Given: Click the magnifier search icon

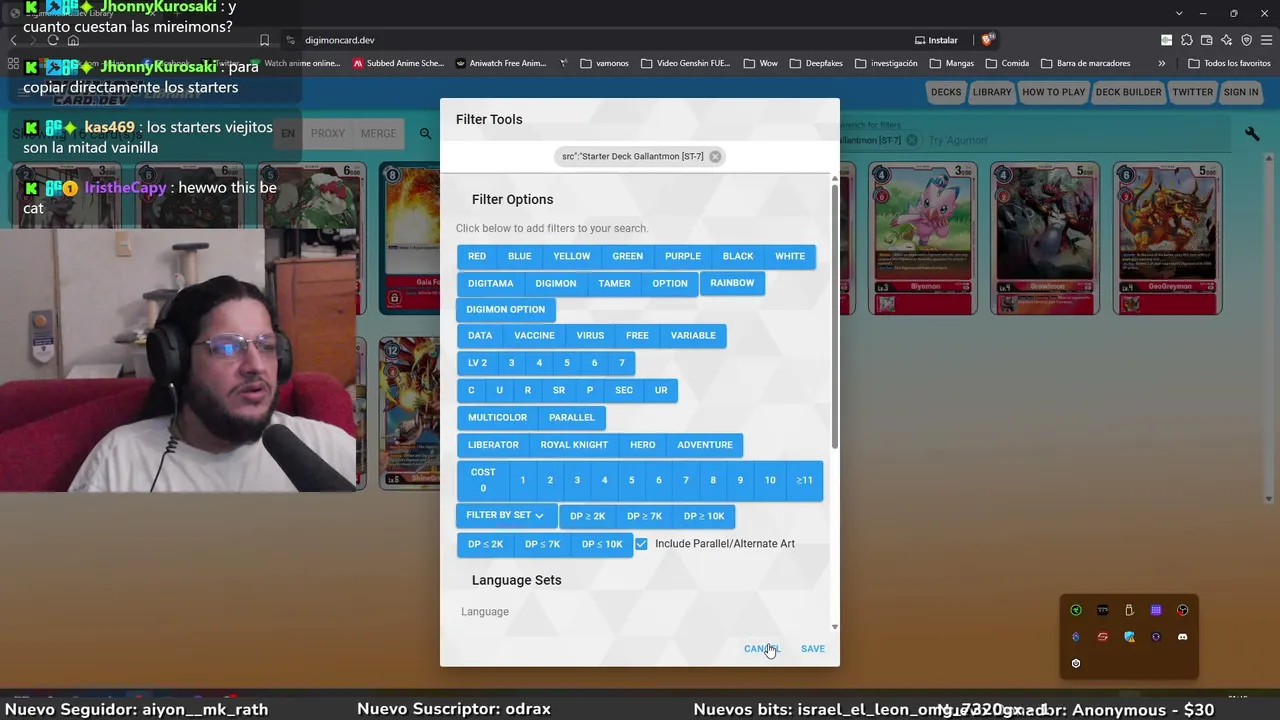Looking at the screenshot, I should [x=426, y=134].
